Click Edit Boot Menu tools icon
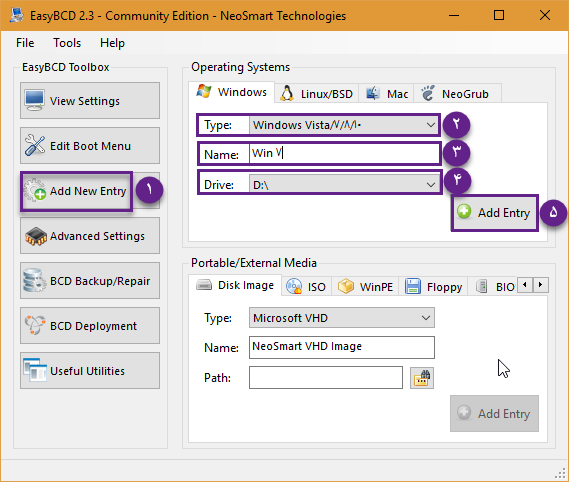The width and height of the screenshot is (569, 482). tap(35, 145)
